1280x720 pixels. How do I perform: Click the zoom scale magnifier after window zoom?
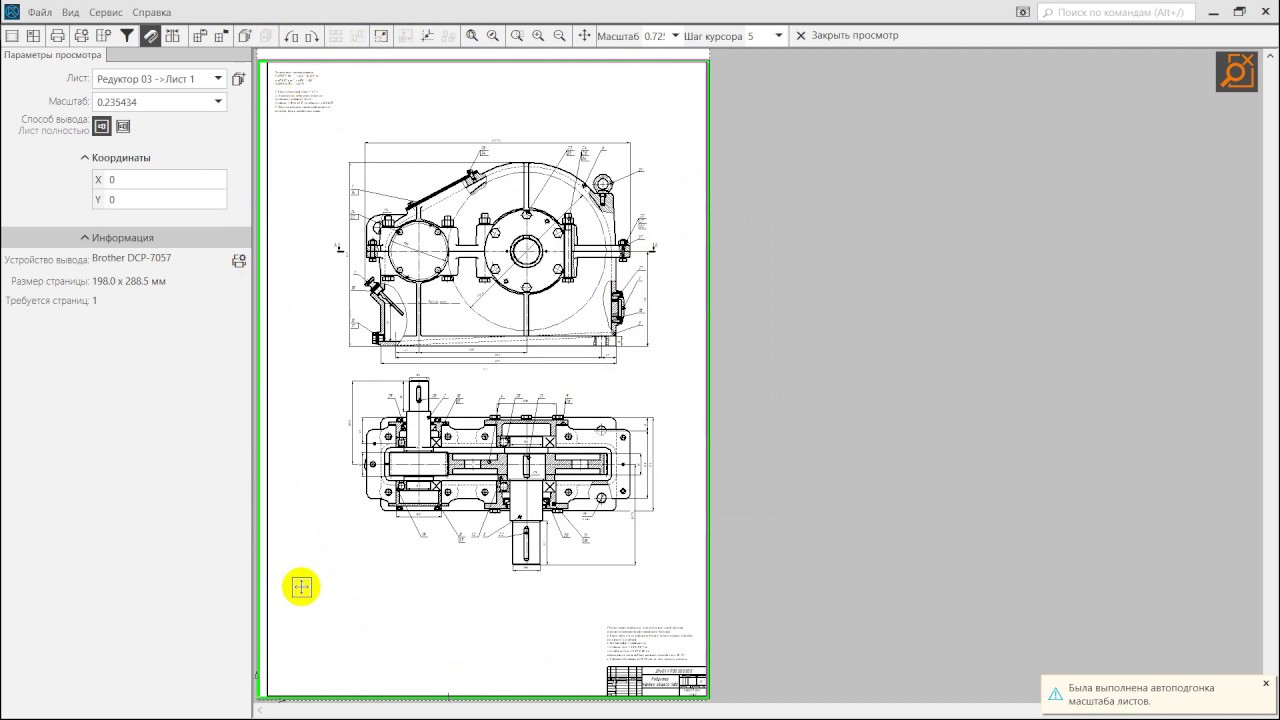tap(493, 36)
